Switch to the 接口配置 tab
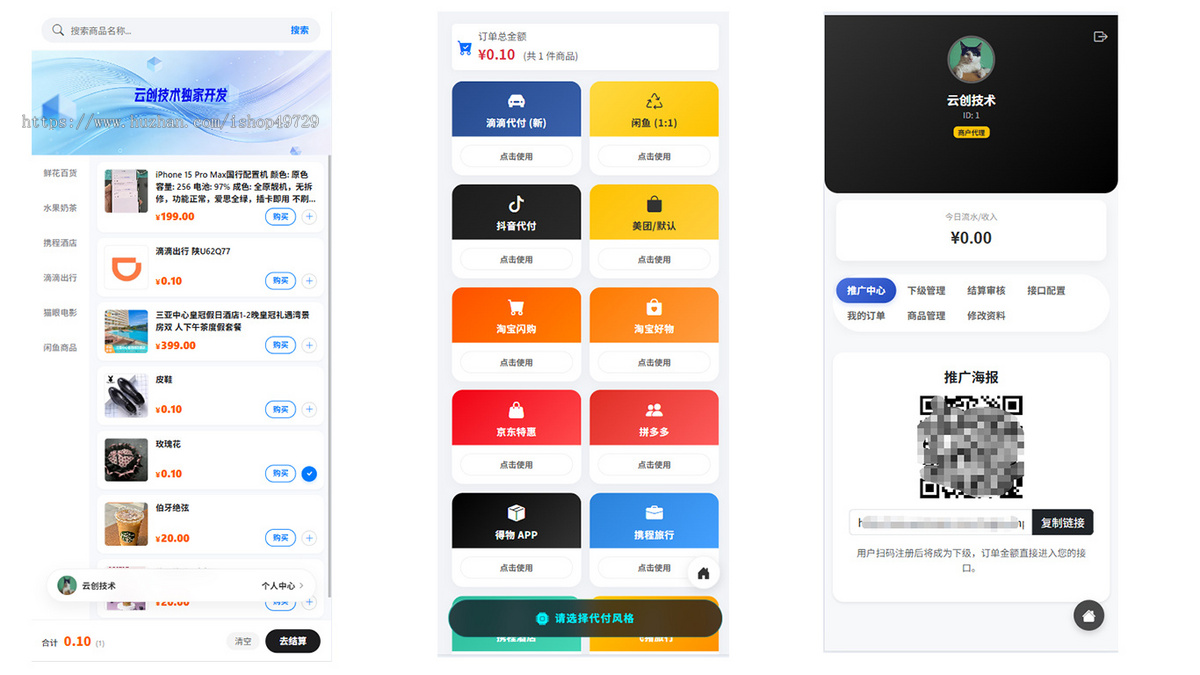 click(1046, 291)
